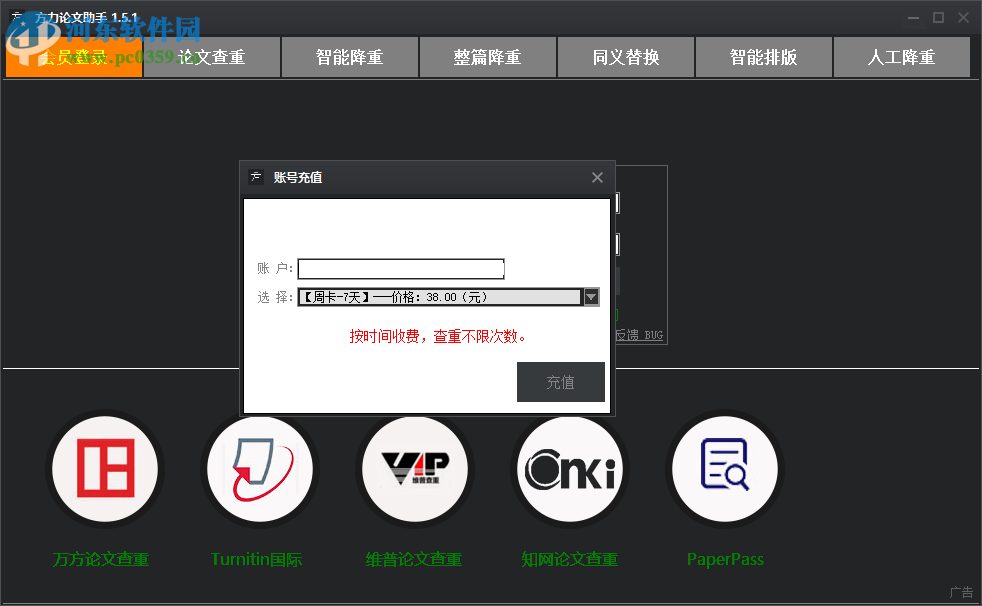Click the 会员登录 member login button
Screen dimensions: 982x606
[x=73, y=57]
